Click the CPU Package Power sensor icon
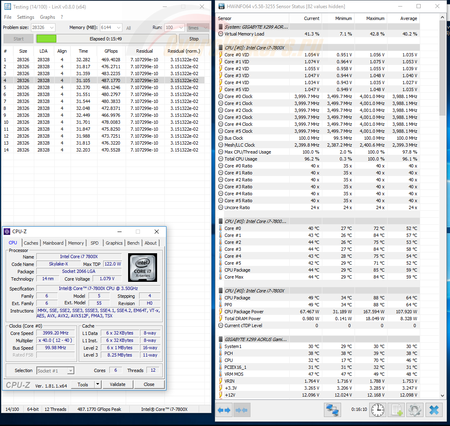450x426 pixels. 220,312
